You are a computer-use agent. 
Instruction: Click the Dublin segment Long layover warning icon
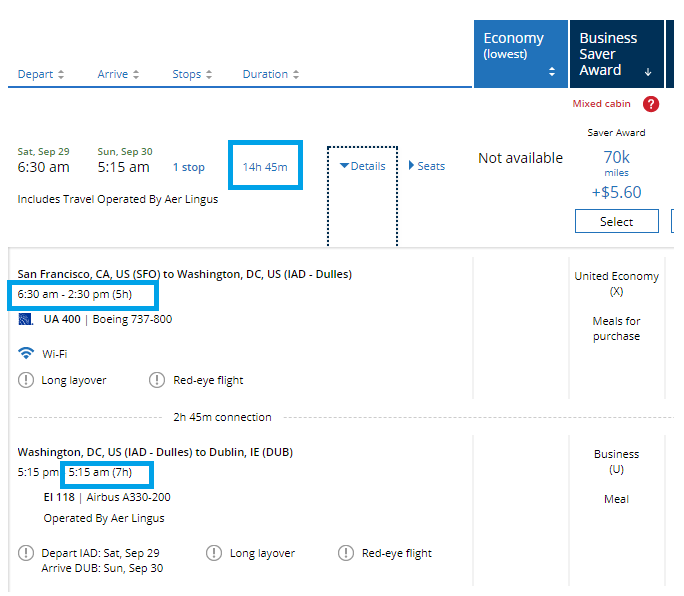[x=214, y=553]
